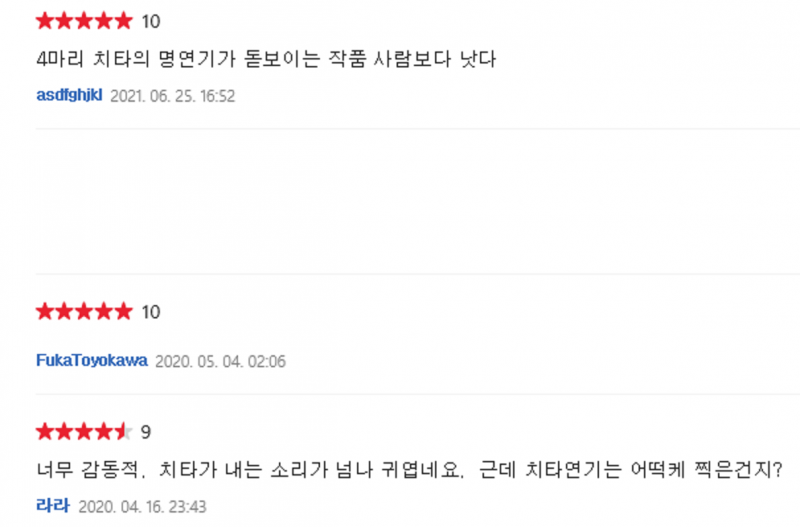Select the review text starting with 너무 감동적

pos(409,469)
